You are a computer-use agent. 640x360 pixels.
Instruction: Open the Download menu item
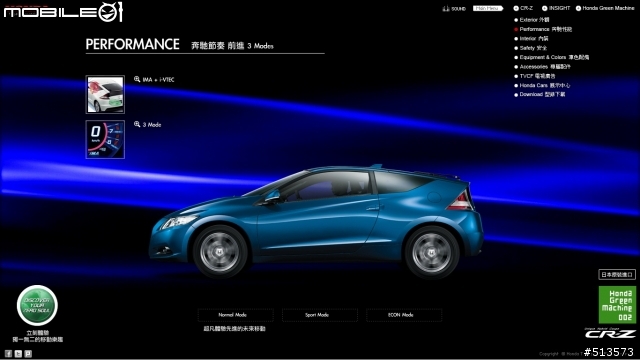(x=540, y=94)
